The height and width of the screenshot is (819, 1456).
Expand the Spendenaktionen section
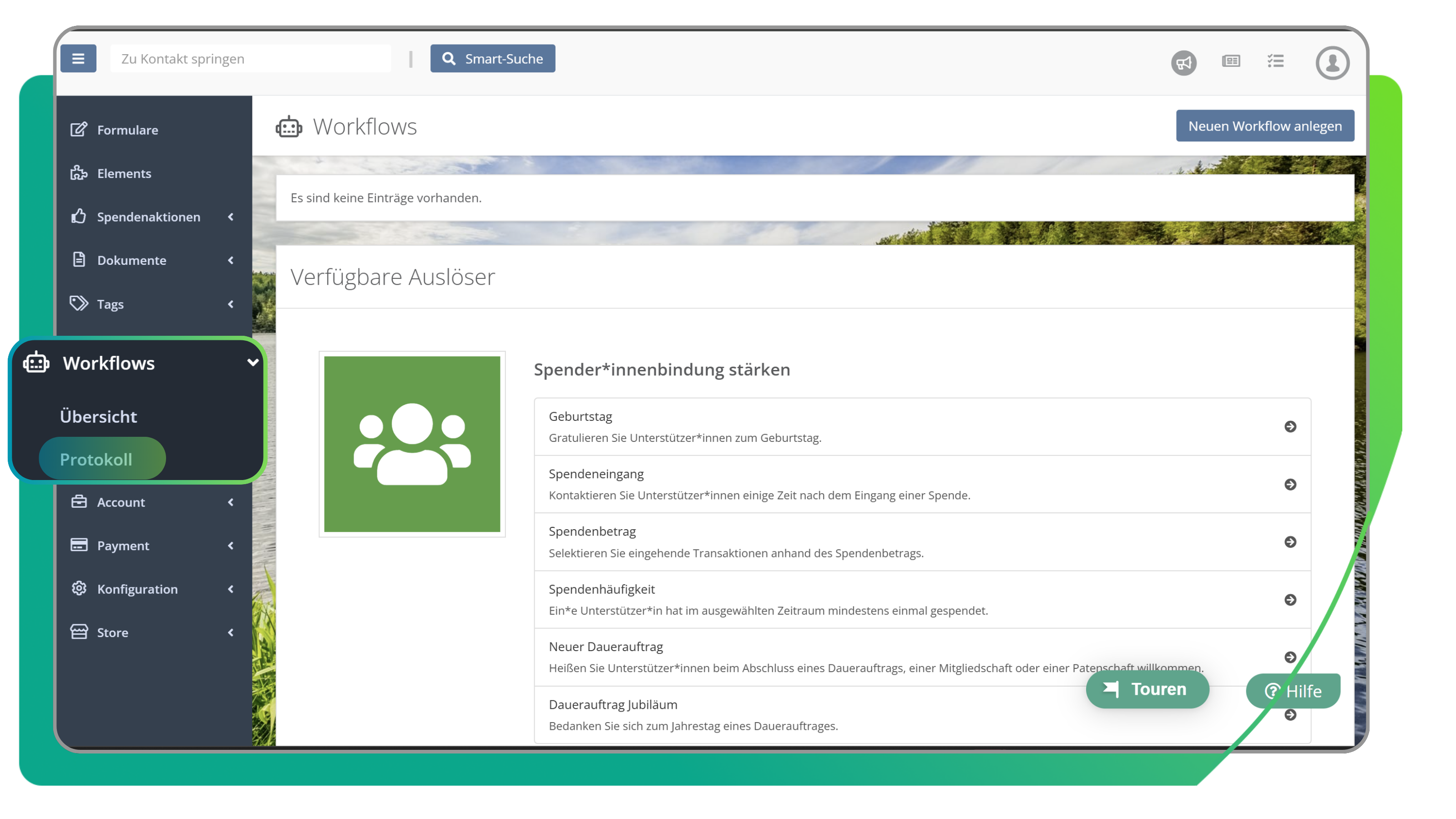point(231,217)
